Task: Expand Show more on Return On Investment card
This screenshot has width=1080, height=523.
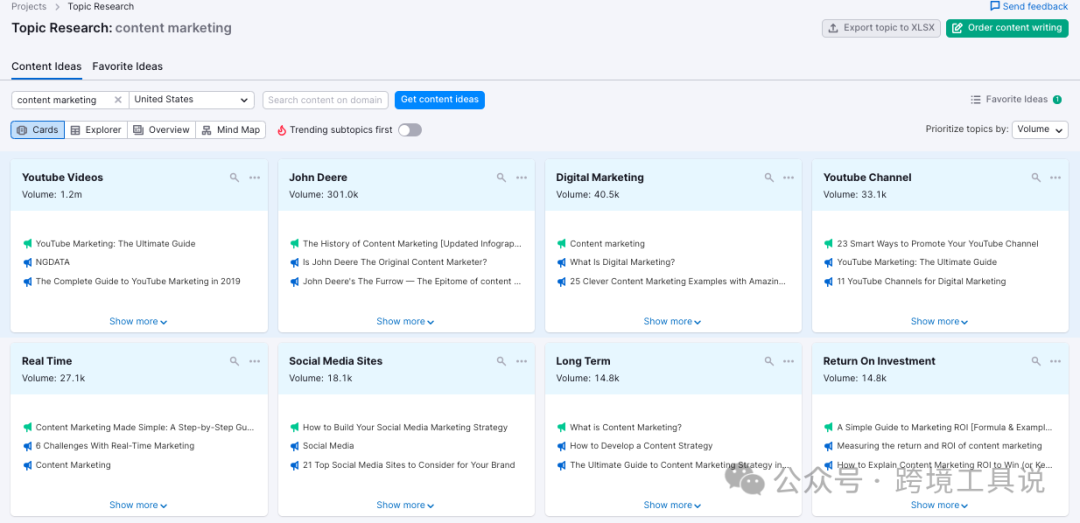Action: click(x=939, y=505)
